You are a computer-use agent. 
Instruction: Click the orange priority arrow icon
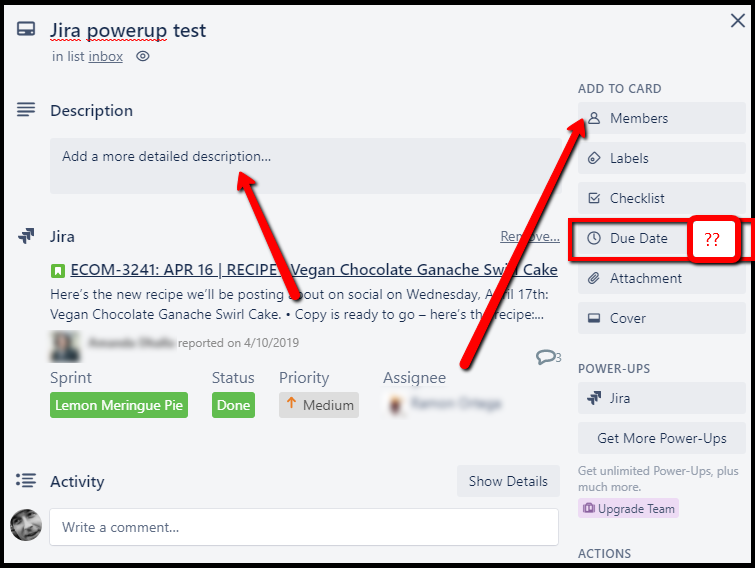(x=291, y=402)
